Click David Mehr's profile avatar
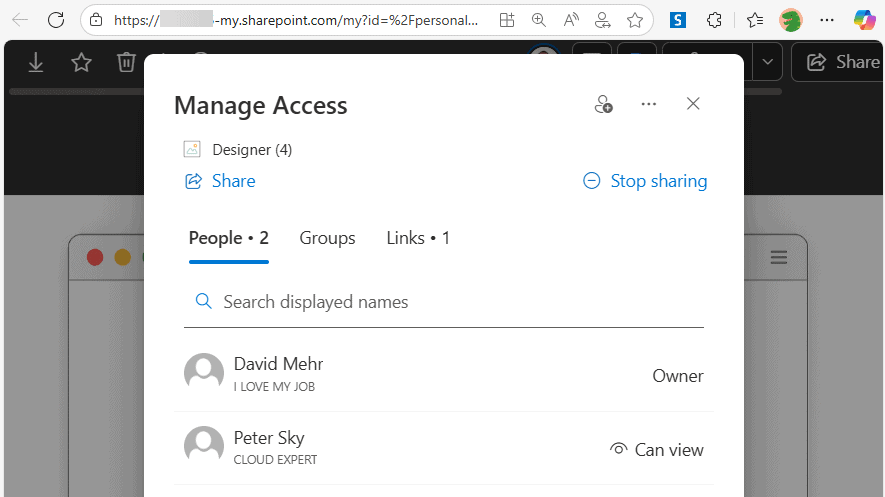Screen dimensions: 885x497 click(204, 373)
